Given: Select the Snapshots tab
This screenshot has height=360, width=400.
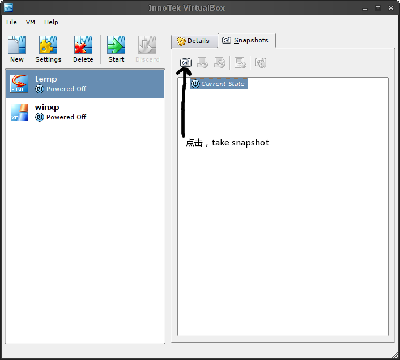Looking at the screenshot, I should point(246,40).
